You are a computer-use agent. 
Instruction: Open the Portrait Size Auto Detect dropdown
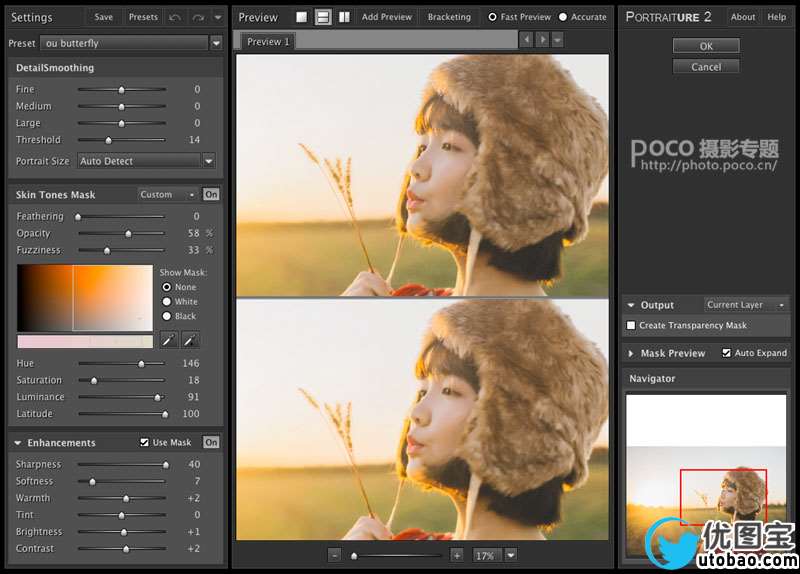208,161
